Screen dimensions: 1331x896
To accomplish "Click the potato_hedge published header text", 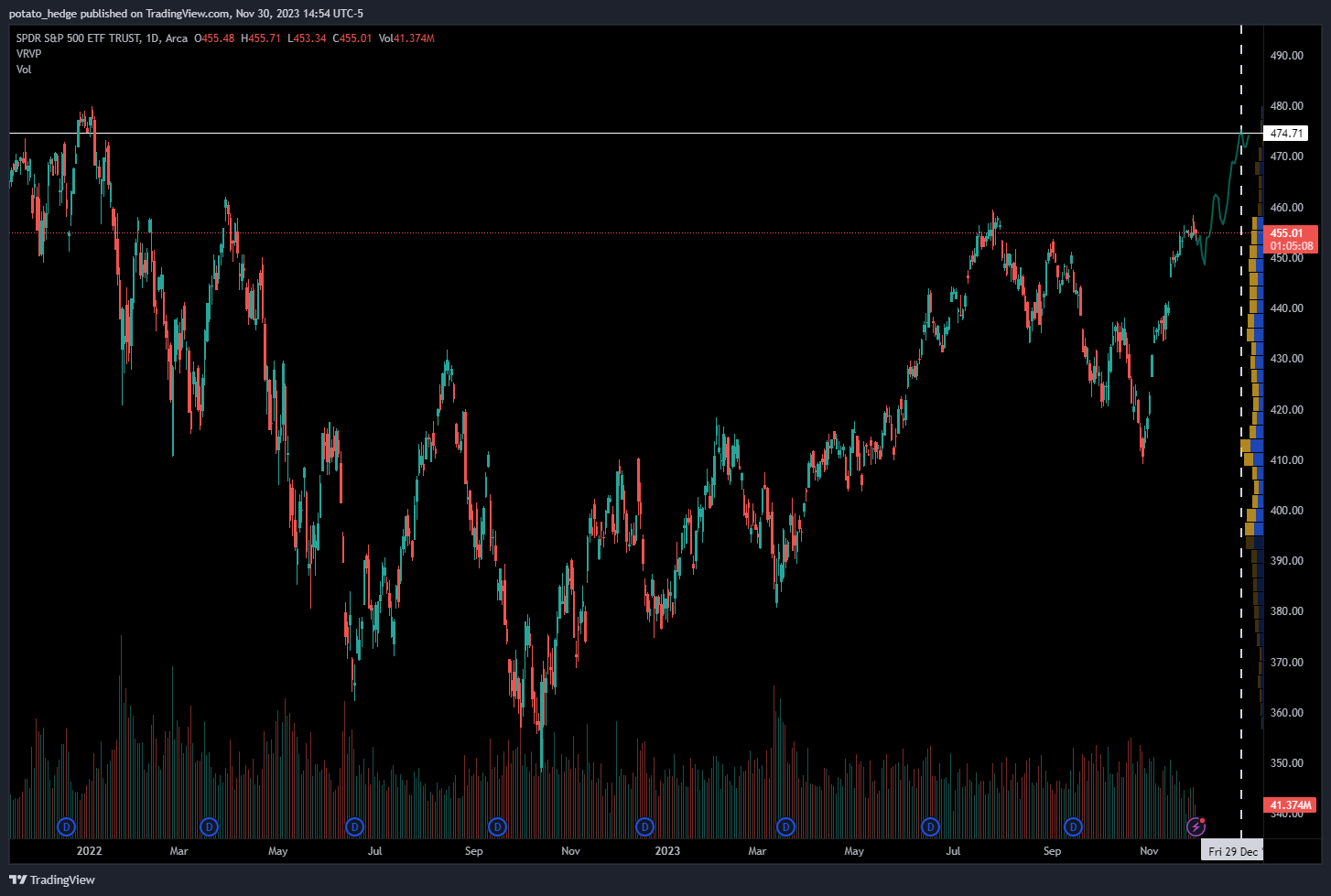I will (x=186, y=14).
